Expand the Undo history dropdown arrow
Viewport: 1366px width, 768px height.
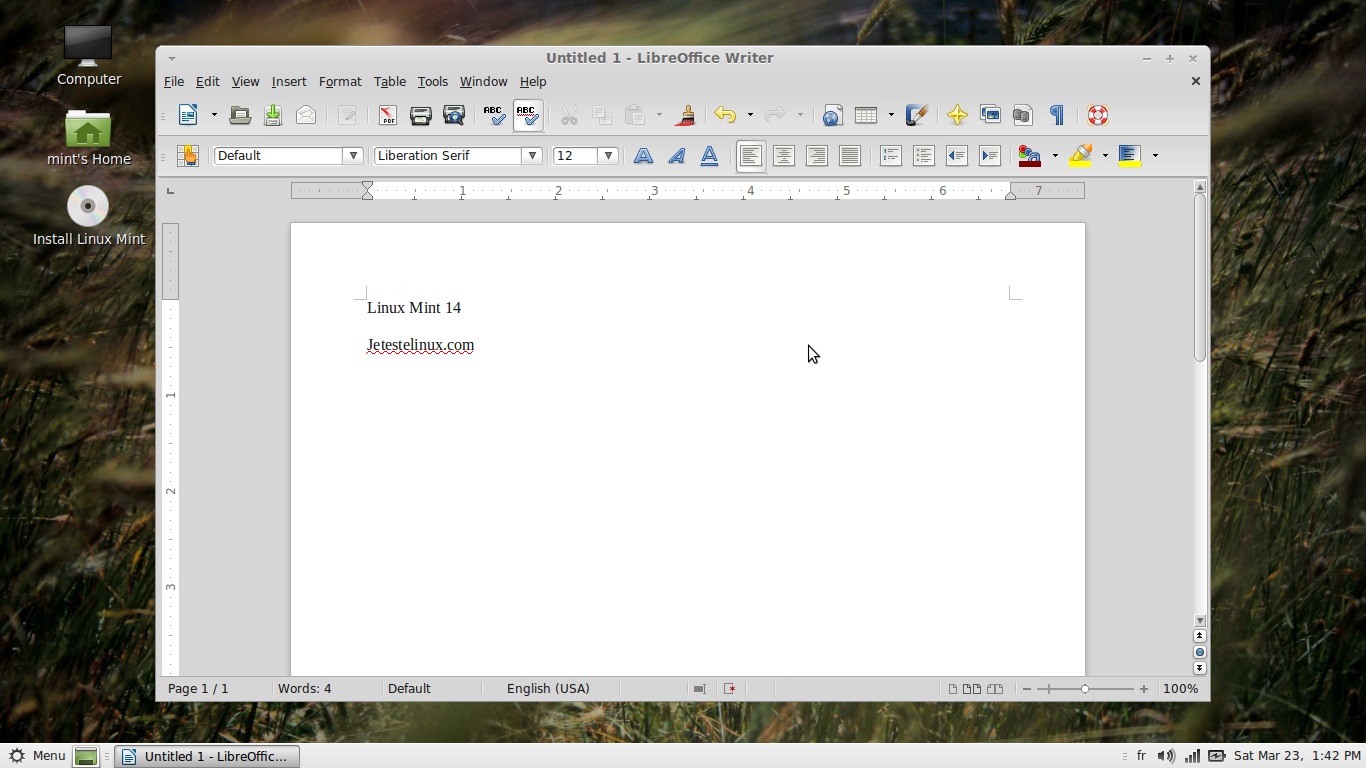pyautogui.click(x=750, y=115)
